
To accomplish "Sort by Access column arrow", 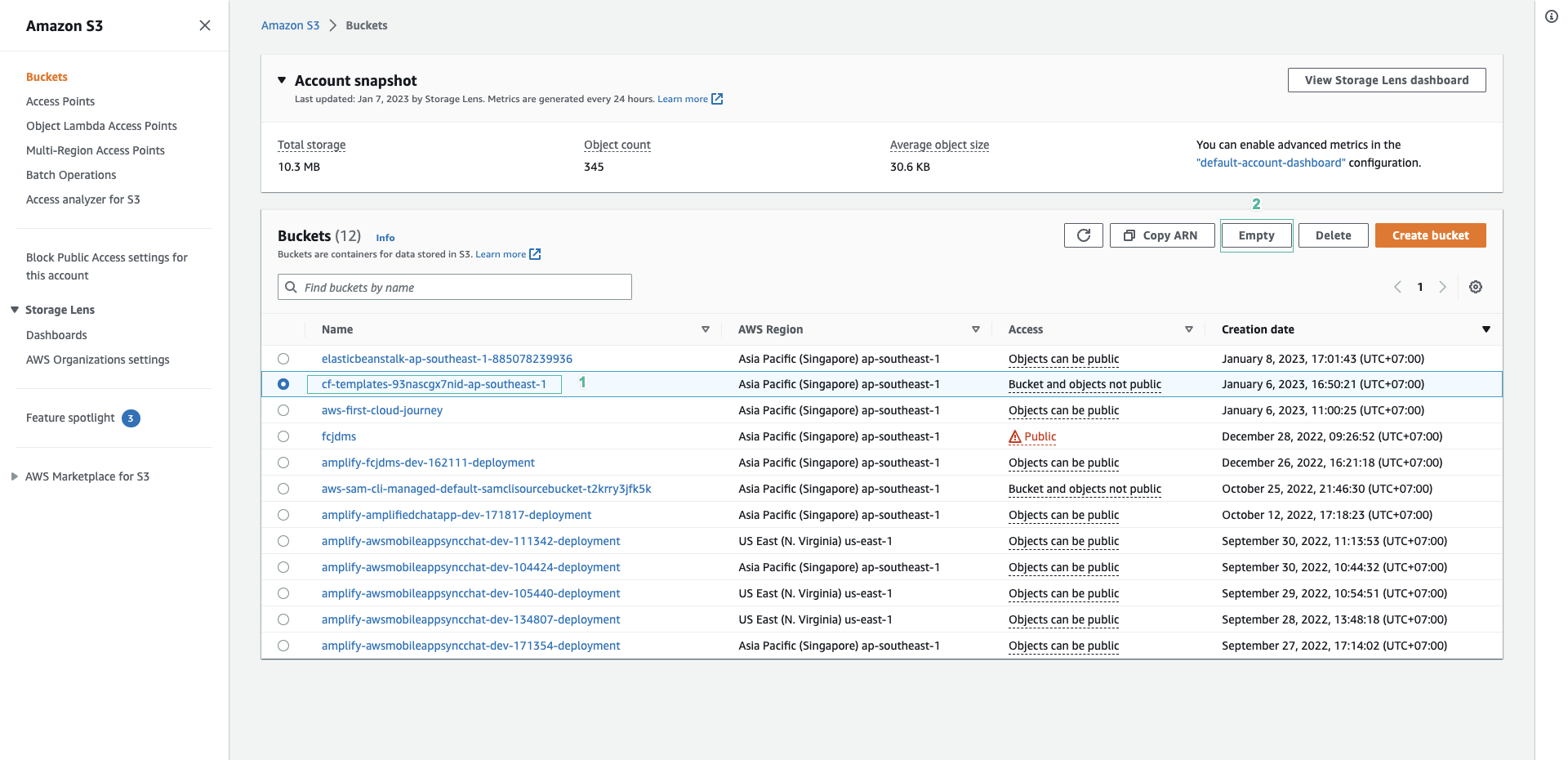I will 1189,329.
